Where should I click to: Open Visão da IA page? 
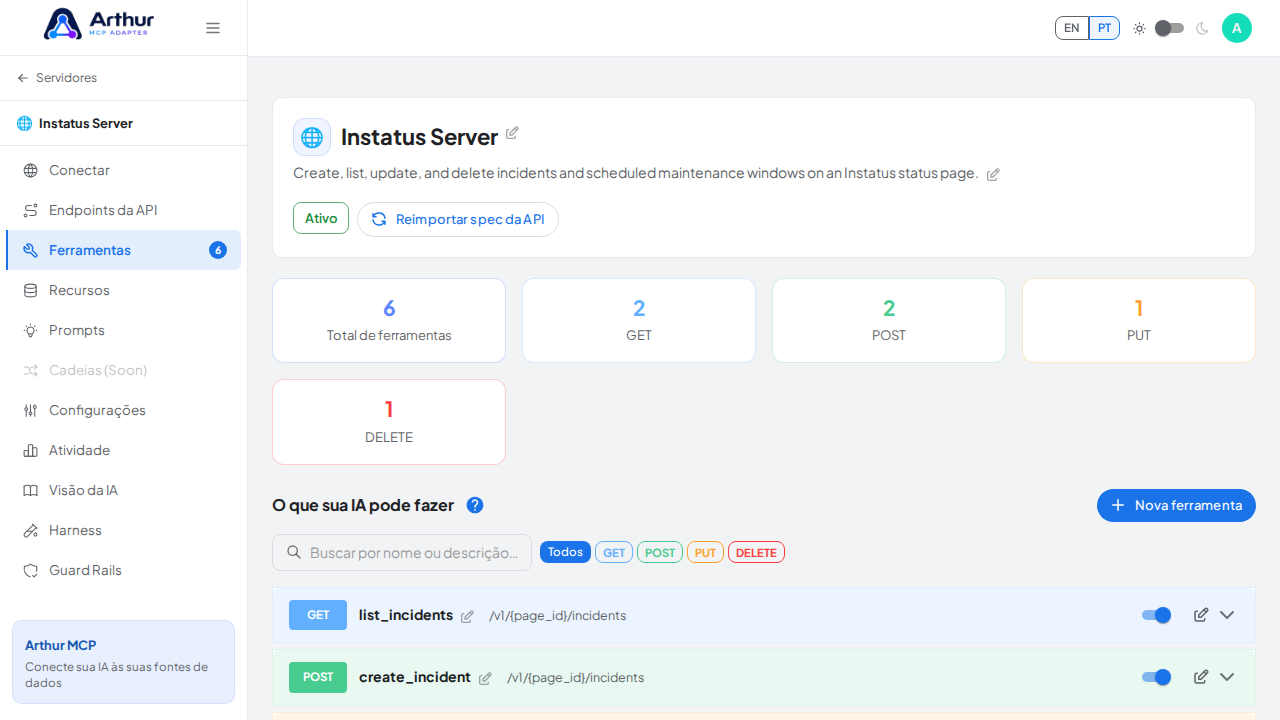coord(123,490)
